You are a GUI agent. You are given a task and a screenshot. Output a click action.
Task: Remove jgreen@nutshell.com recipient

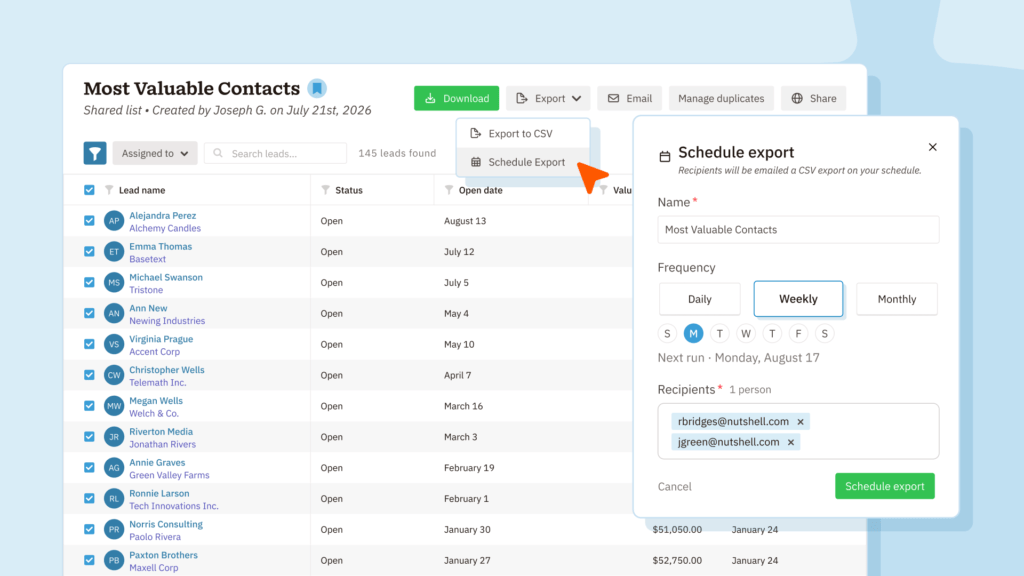(x=791, y=442)
